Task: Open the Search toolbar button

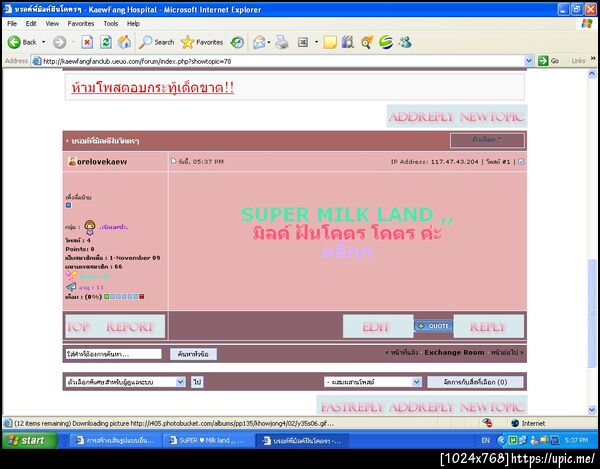Action: tap(157, 42)
